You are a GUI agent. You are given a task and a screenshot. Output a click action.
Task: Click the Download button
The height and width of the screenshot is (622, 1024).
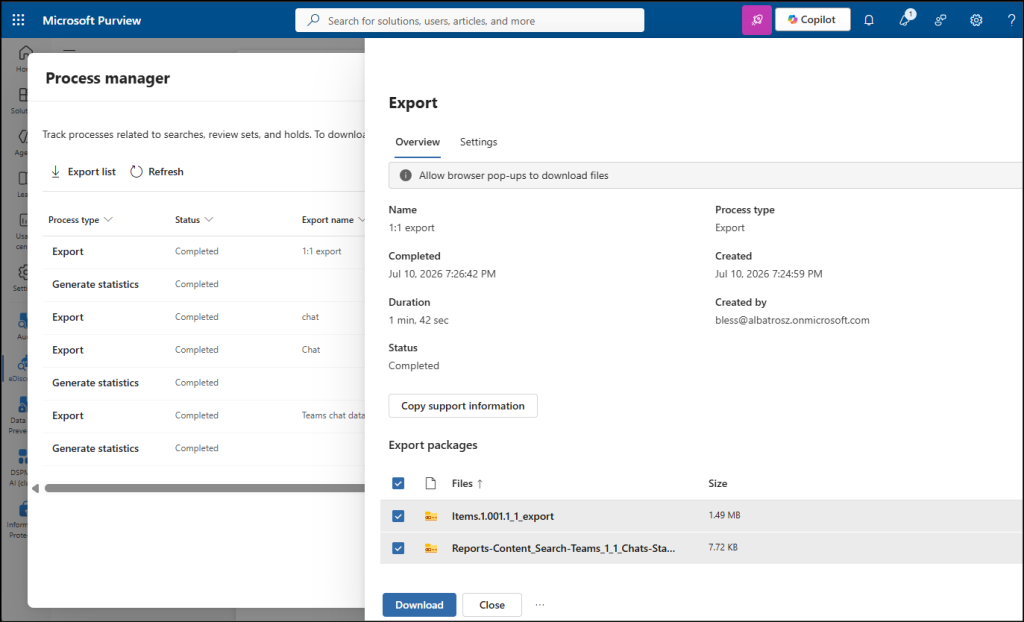[419, 605]
